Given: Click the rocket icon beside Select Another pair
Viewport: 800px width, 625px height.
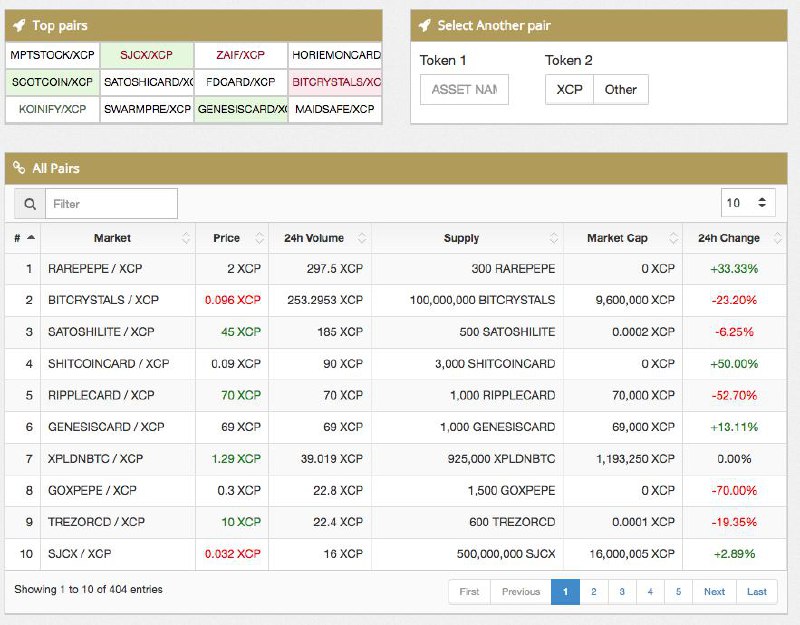Looking at the screenshot, I should coord(424,26).
